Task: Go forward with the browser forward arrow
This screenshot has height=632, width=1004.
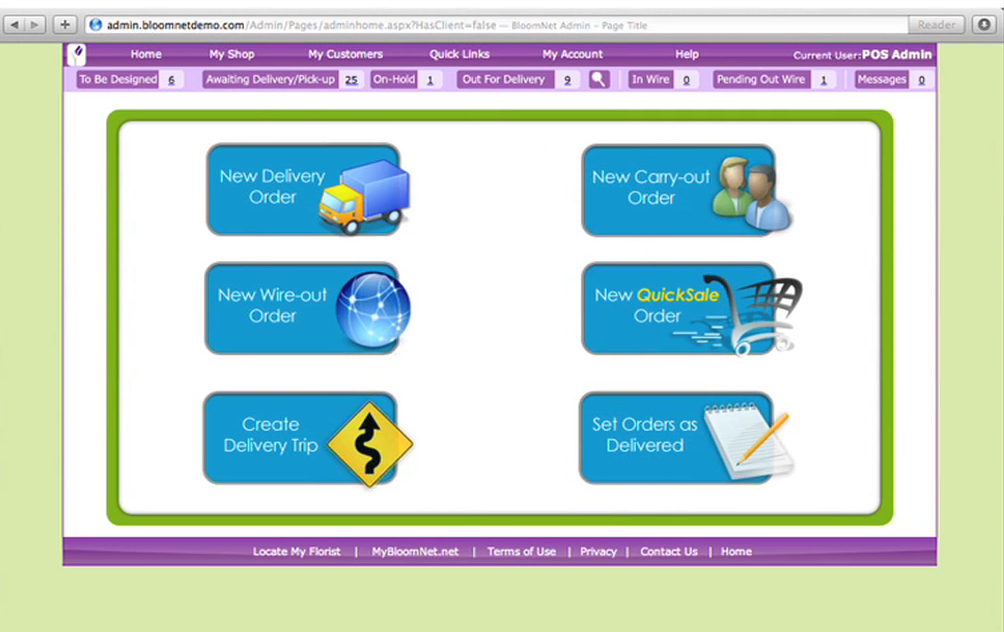Action: pyautogui.click(x=35, y=25)
